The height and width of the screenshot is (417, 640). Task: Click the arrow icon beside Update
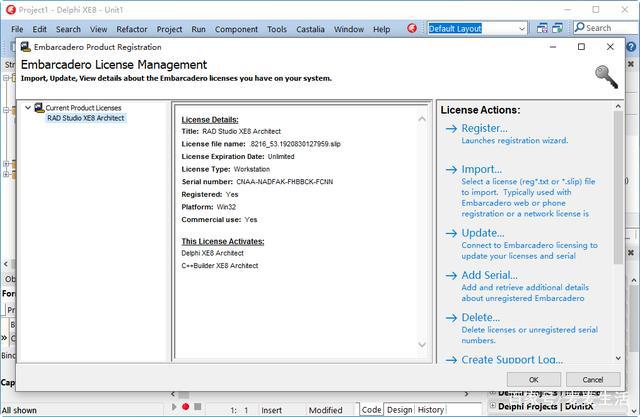[x=451, y=233]
